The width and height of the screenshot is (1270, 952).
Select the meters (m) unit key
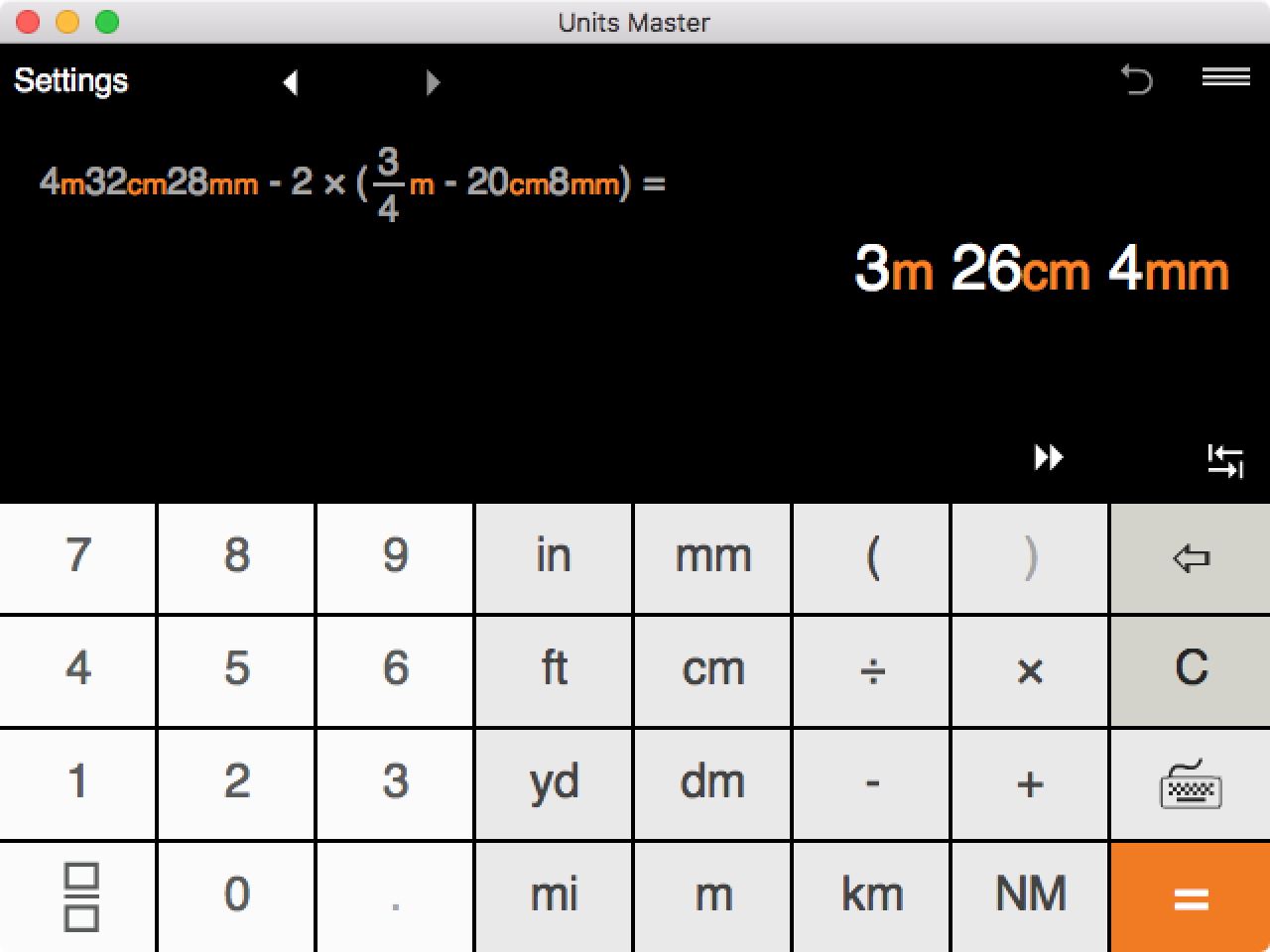[712, 897]
